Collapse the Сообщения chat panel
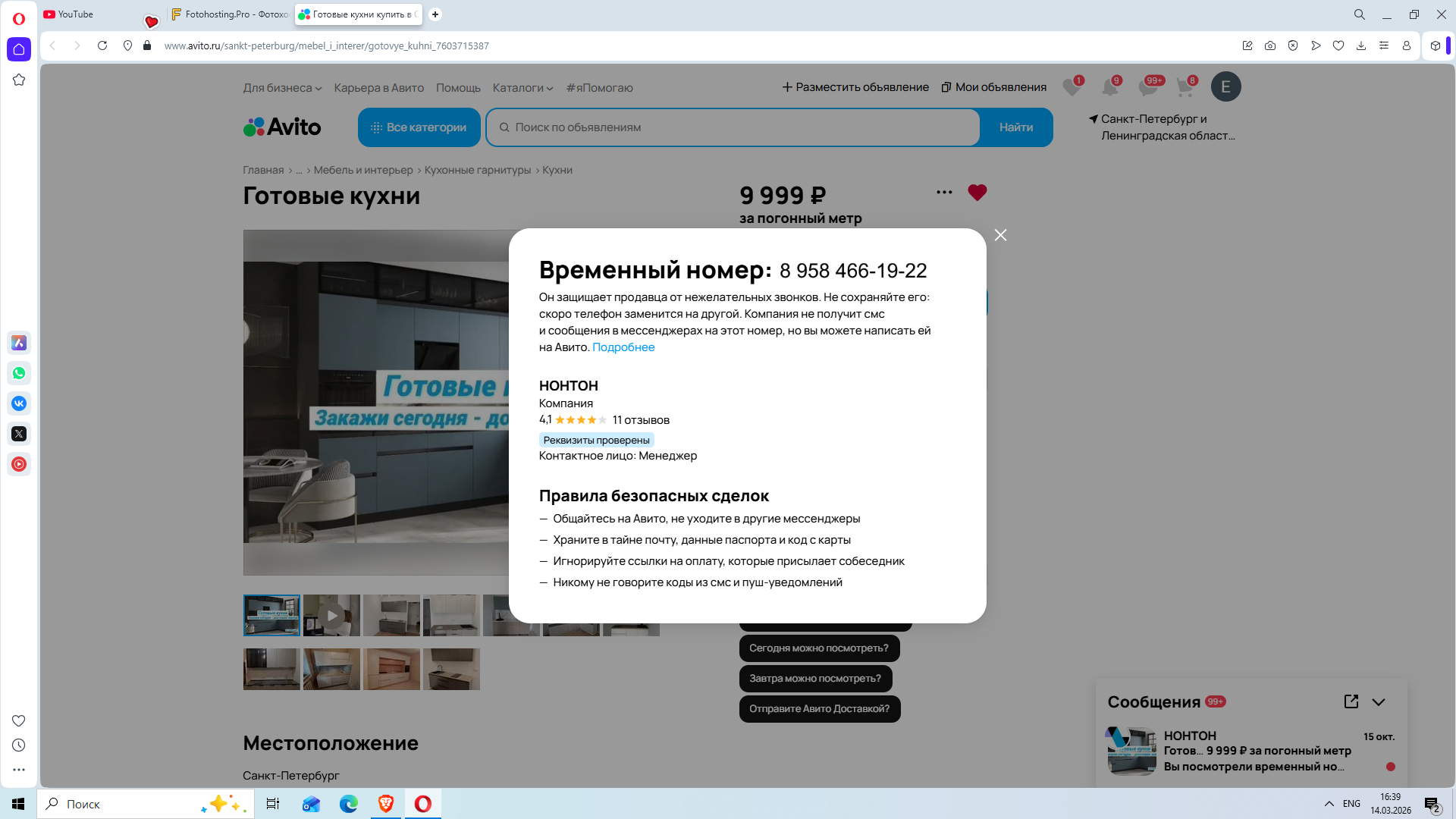1456x819 pixels. tap(1379, 702)
